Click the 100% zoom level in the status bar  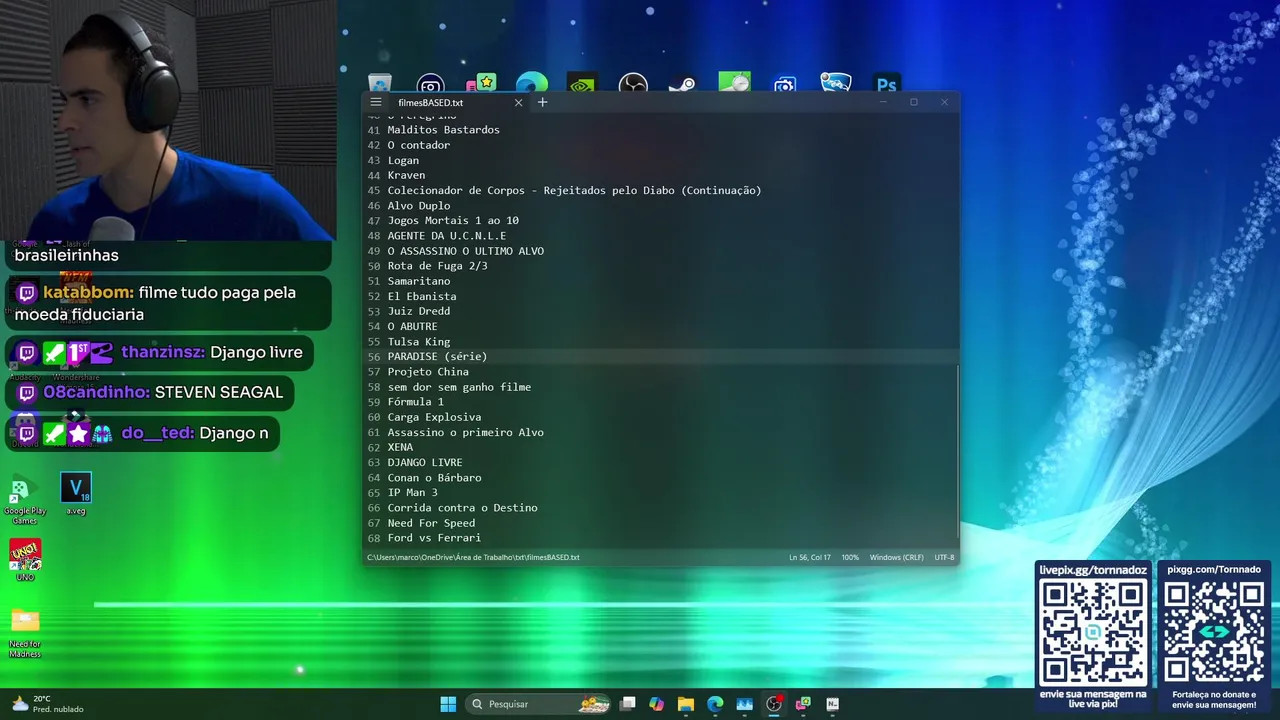click(850, 557)
